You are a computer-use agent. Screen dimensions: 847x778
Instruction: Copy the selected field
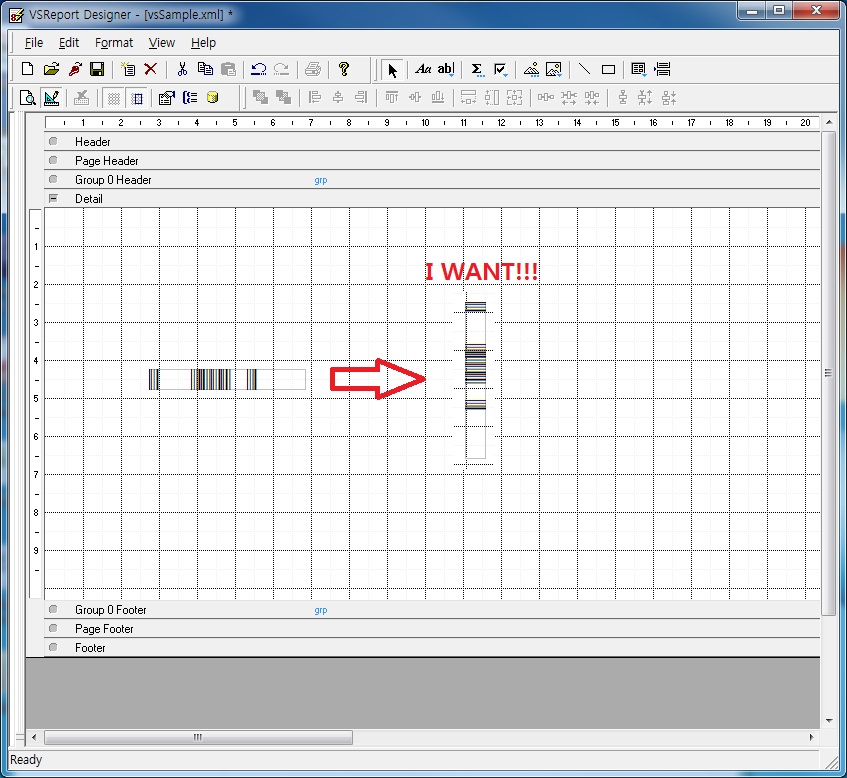click(x=205, y=69)
